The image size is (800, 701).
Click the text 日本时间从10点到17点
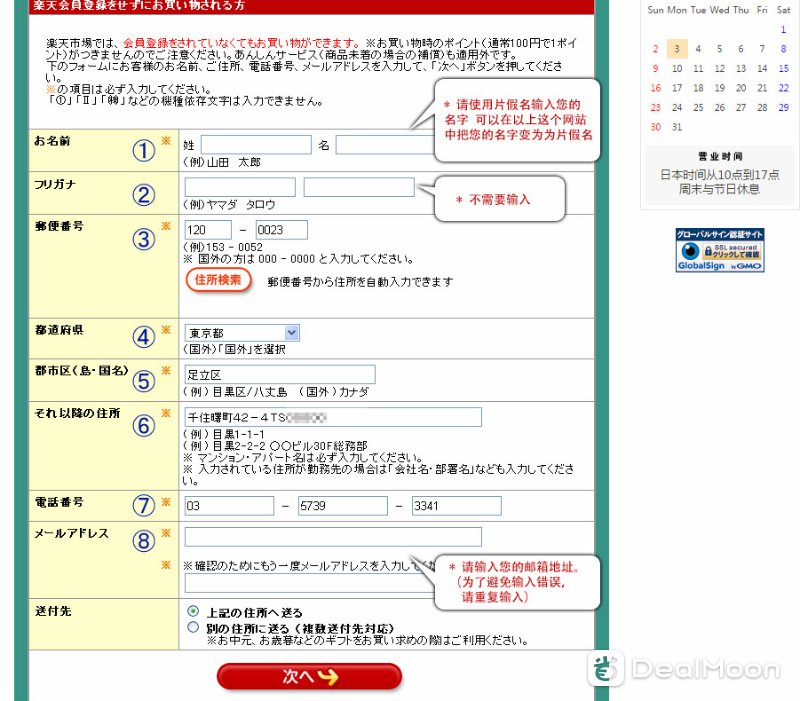point(720,174)
